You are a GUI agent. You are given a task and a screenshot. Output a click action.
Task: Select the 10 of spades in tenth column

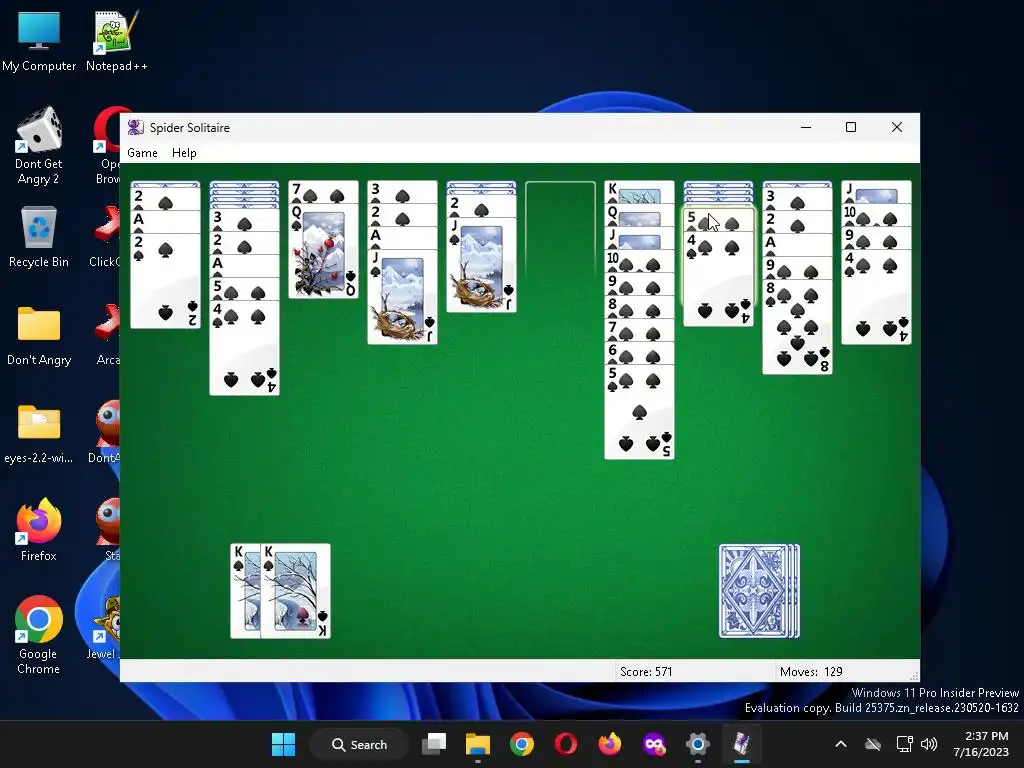[876, 215]
